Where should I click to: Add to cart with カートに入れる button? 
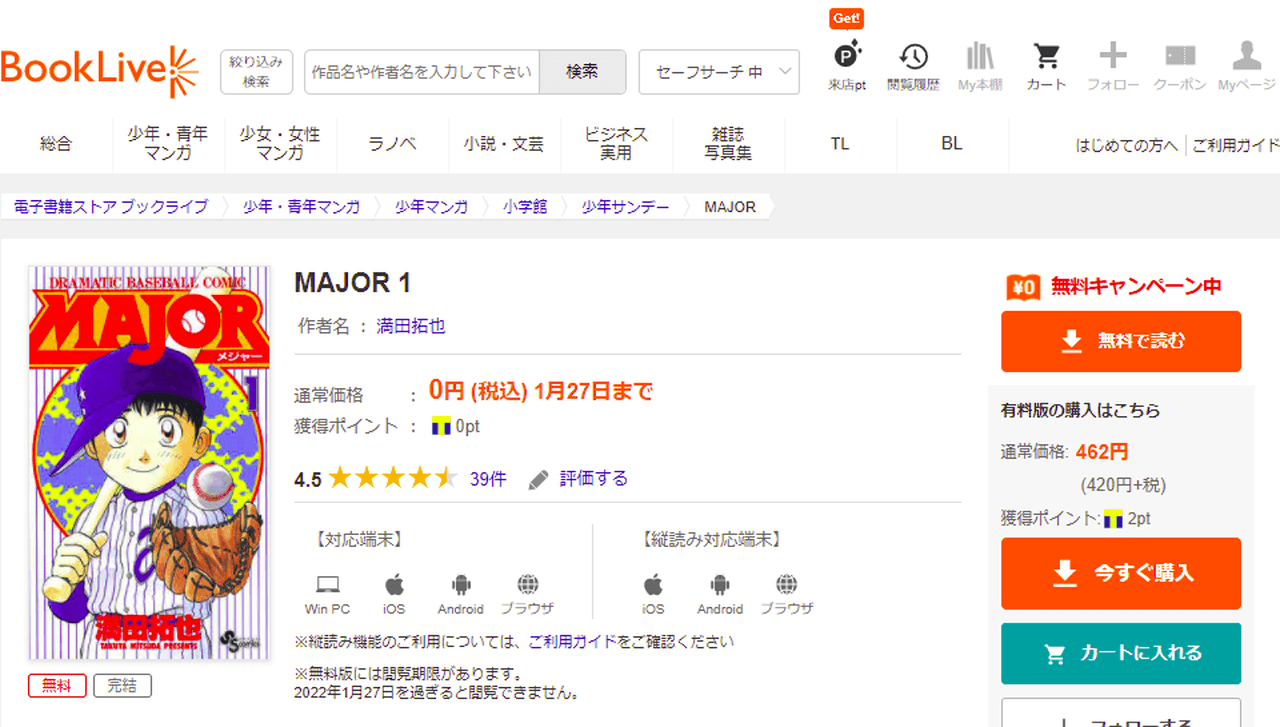pyautogui.click(x=1121, y=654)
